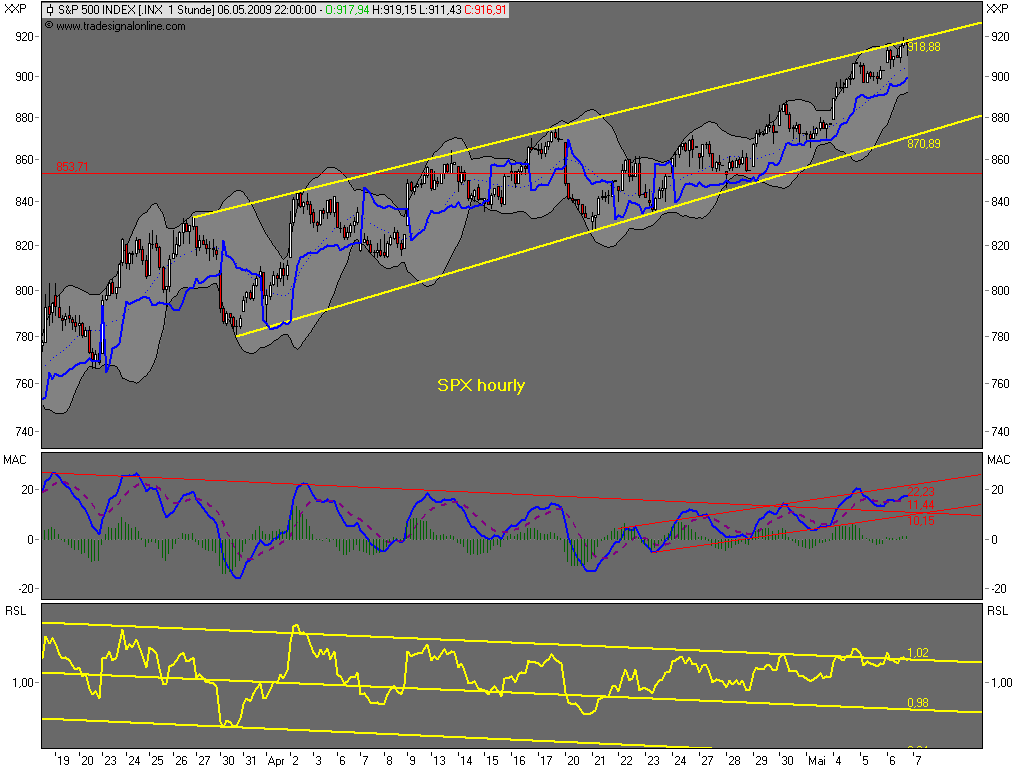The image size is (1024, 768).
Task: Click the XXP label at top right
Action: [x=997, y=8]
